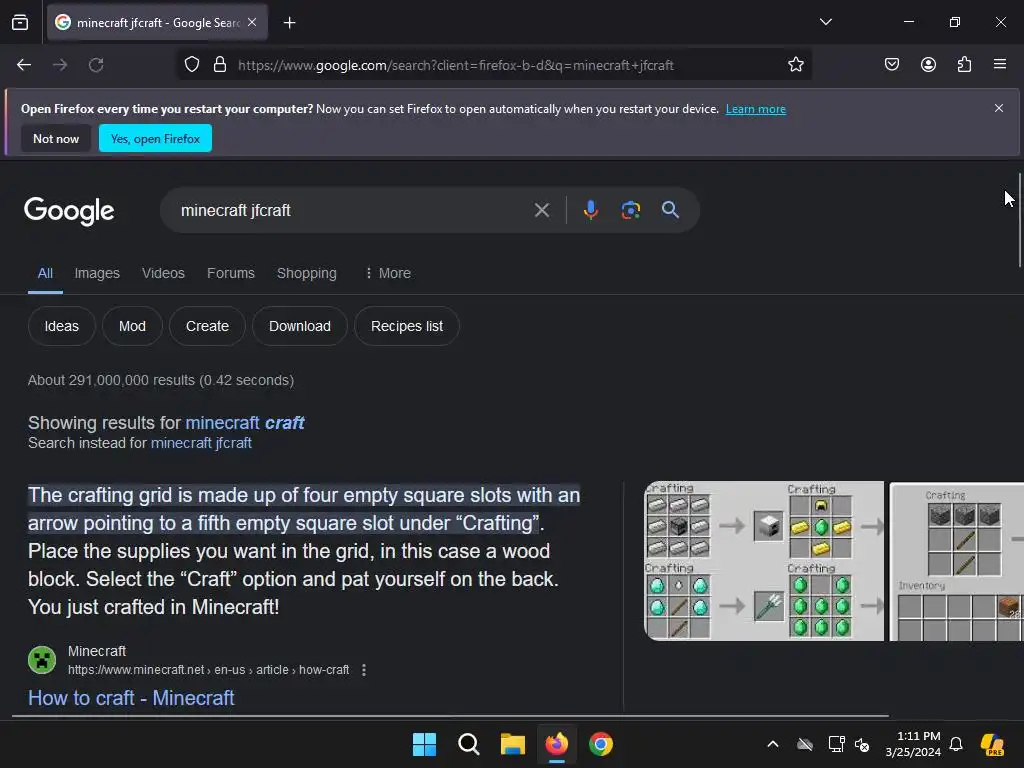Select the Download suggestion chip
The image size is (1024, 768).
tap(300, 326)
